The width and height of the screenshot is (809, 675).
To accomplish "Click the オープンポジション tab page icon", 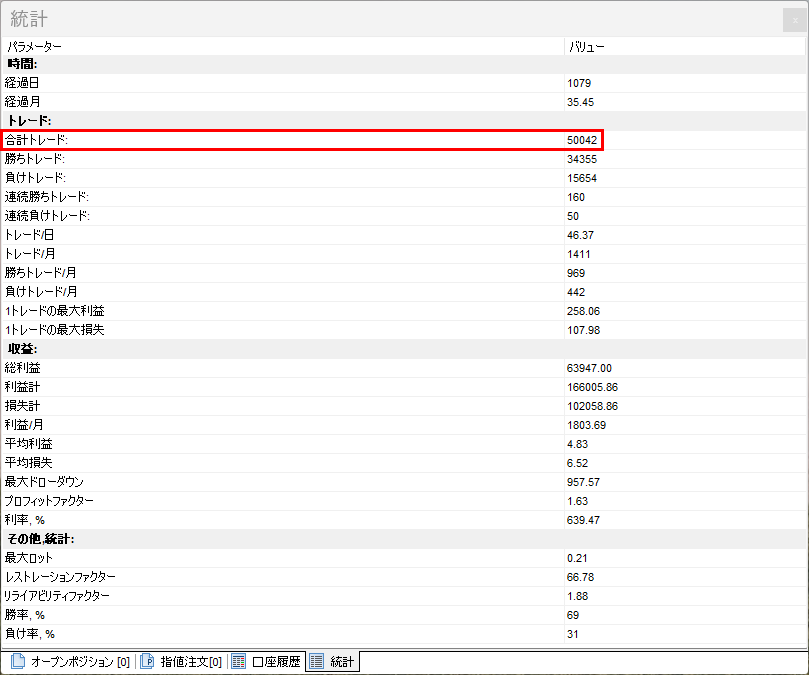I will pyautogui.click(x=17, y=662).
